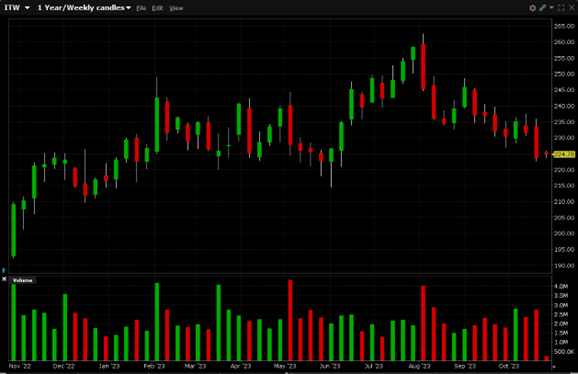Click the Nov '22 time axis label

point(20,366)
